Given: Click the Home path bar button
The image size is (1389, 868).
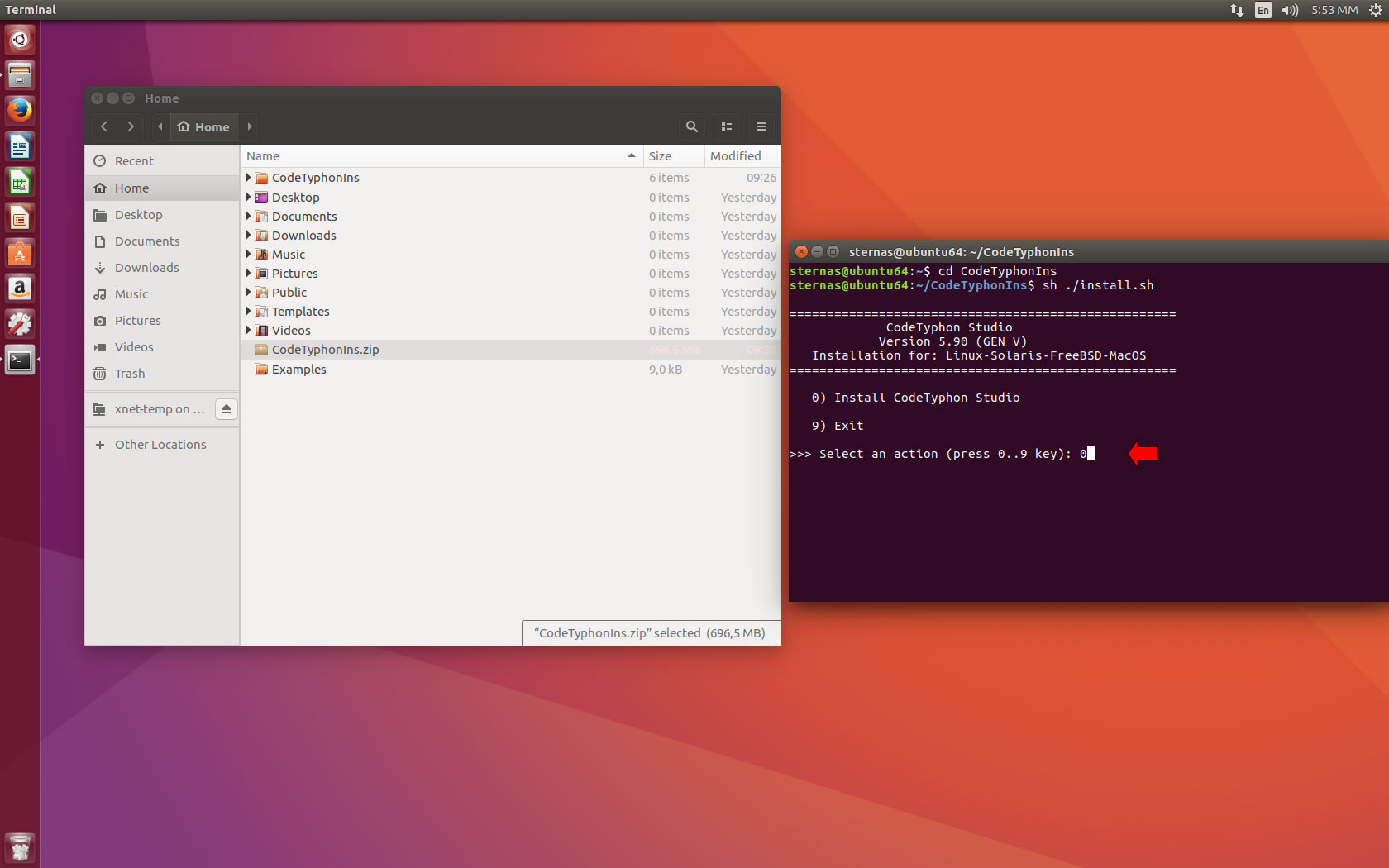Looking at the screenshot, I should click(x=203, y=126).
